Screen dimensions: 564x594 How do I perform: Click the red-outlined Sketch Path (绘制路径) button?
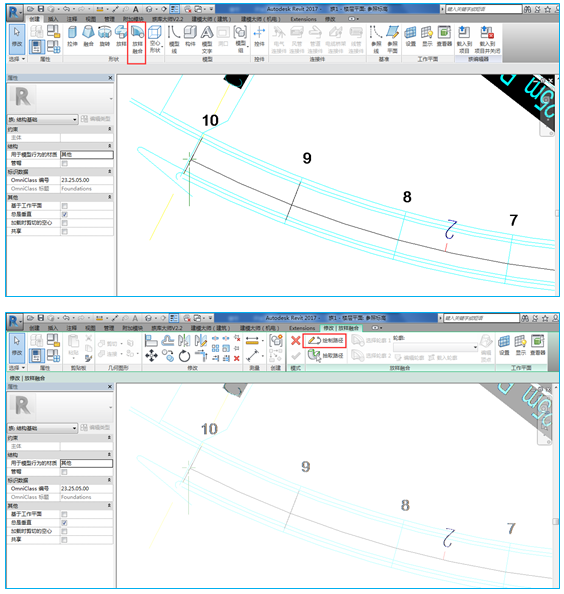pyautogui.click(x=325, y=340)
